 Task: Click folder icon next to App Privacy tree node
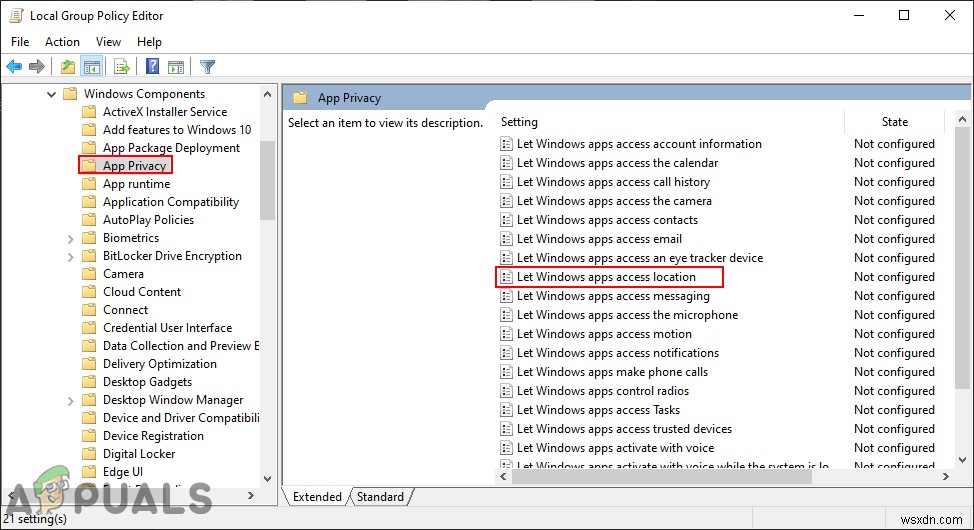(89, 166)
